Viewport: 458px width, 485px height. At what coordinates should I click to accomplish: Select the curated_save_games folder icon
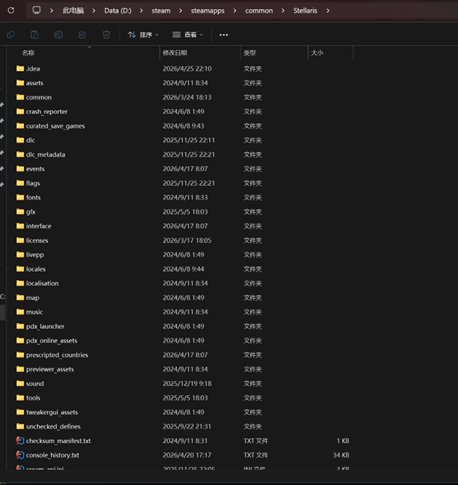click(x=20, y=126)
